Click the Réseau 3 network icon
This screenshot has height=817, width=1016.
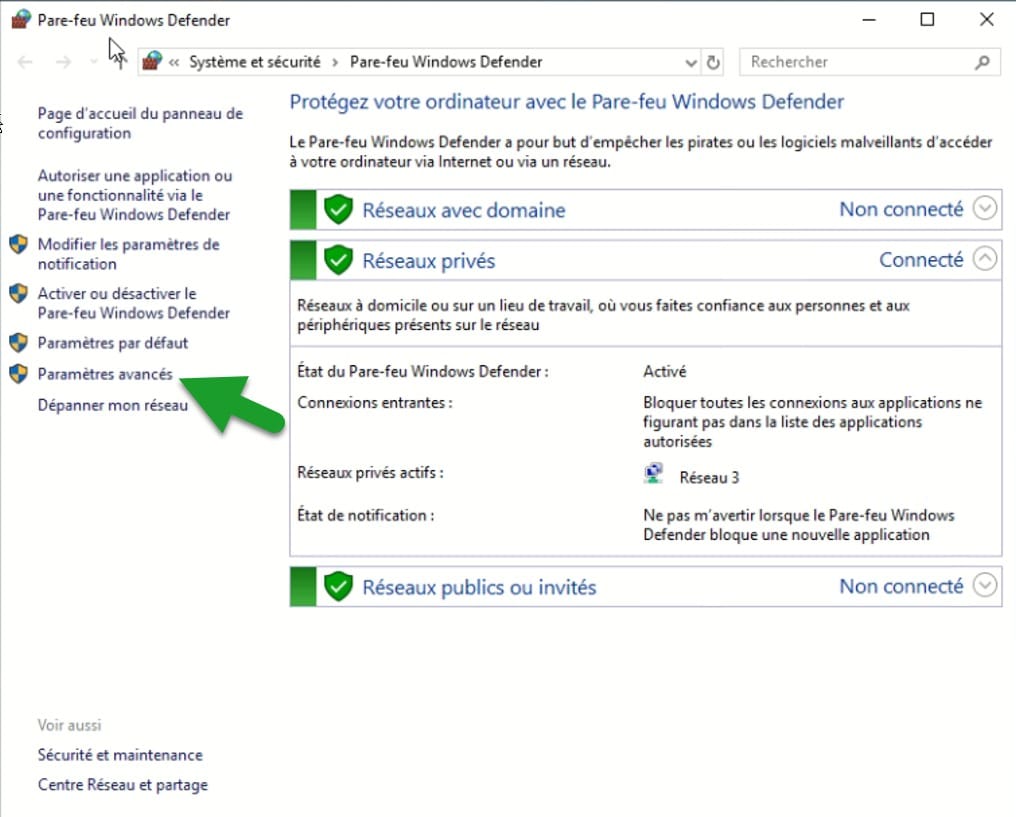point(654,474)
